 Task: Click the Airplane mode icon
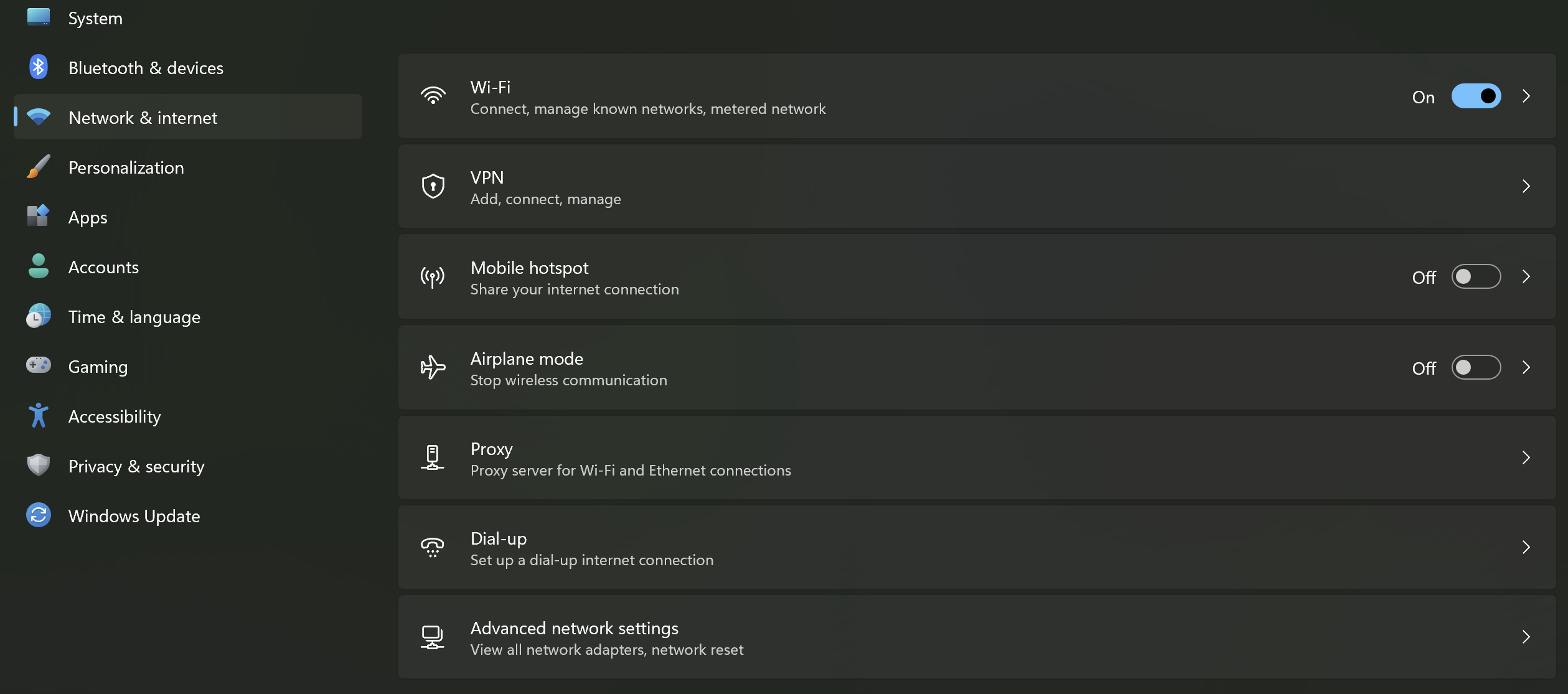[432, 367]
